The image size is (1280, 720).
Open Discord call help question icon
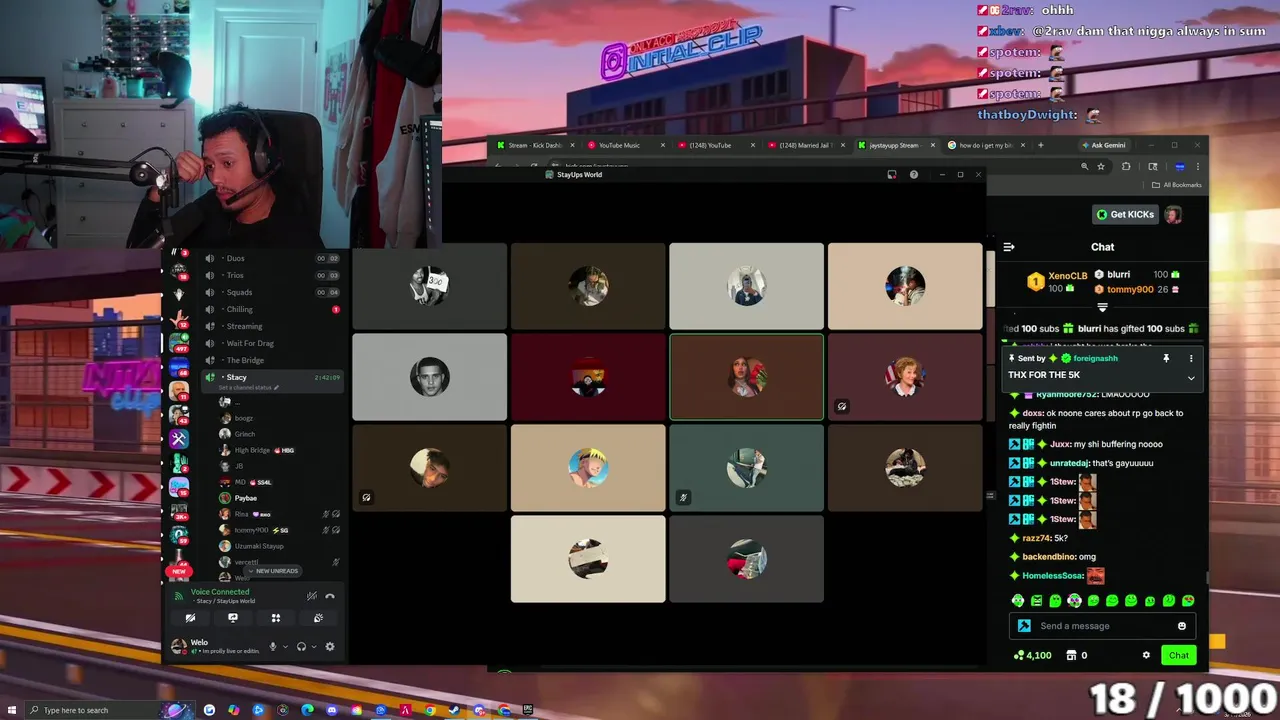(913, 175)
